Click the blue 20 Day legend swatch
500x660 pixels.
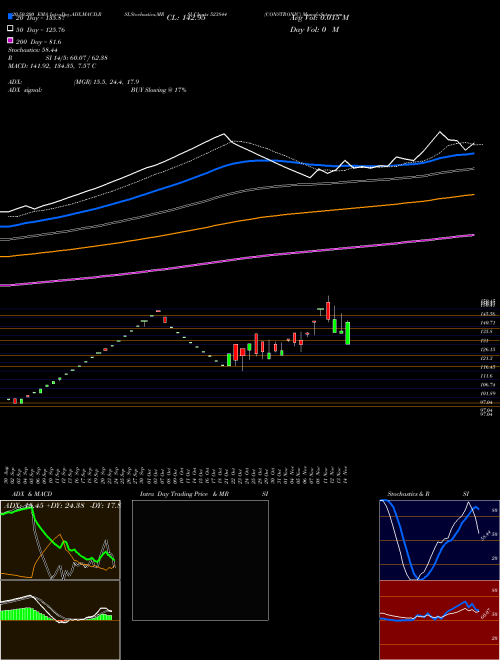pyautogui.click(x=11, y=17)
